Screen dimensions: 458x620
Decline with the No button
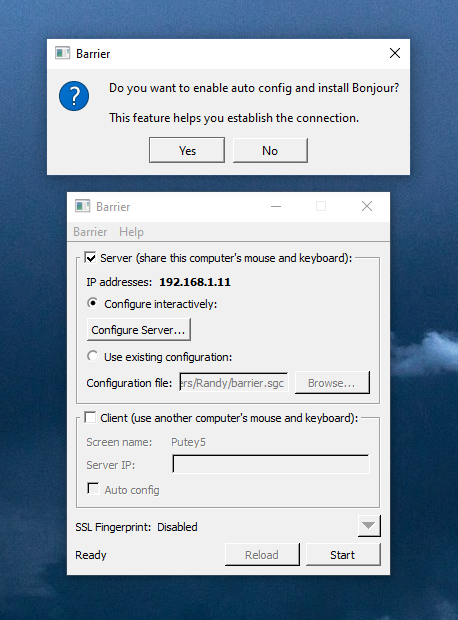click(x=270, y=150)
